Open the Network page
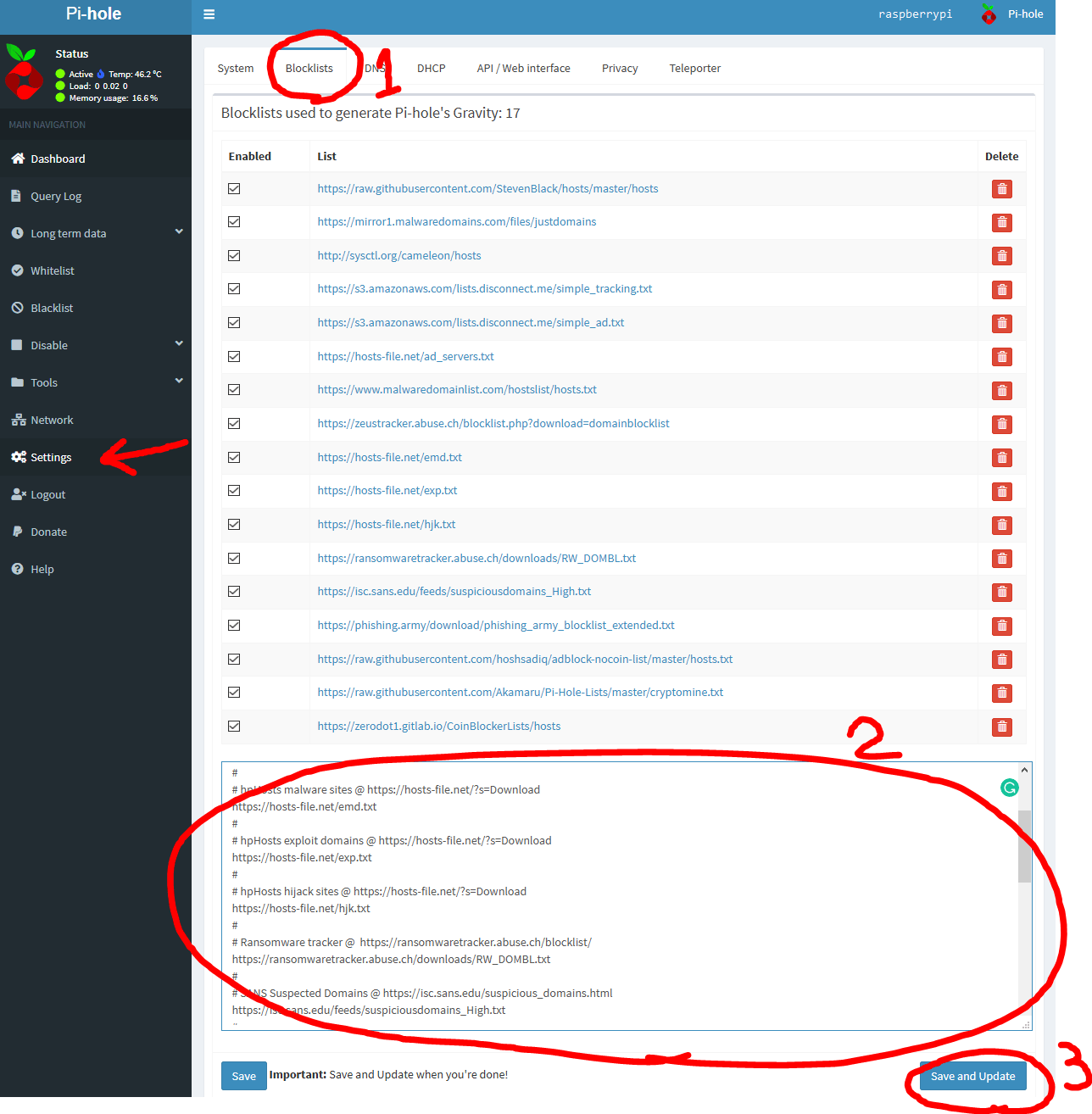Image resolution: width=1092 pixels, height=1114 pixels. [96, 420]
